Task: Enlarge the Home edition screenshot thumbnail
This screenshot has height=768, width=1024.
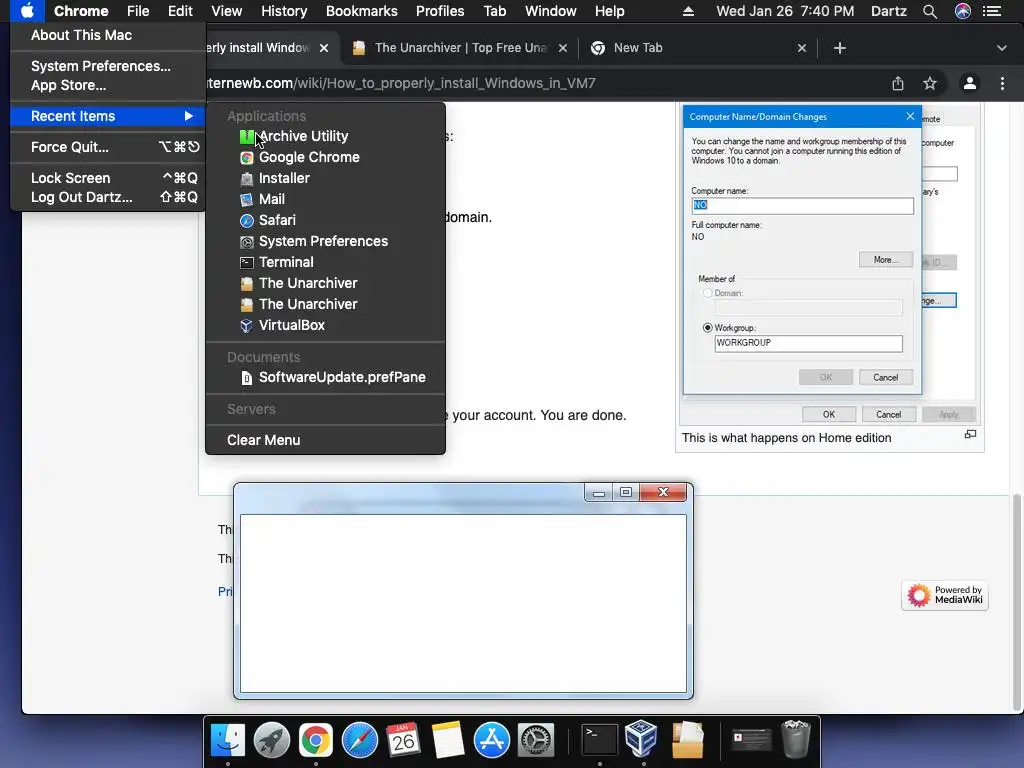Action: coord(970,434)
